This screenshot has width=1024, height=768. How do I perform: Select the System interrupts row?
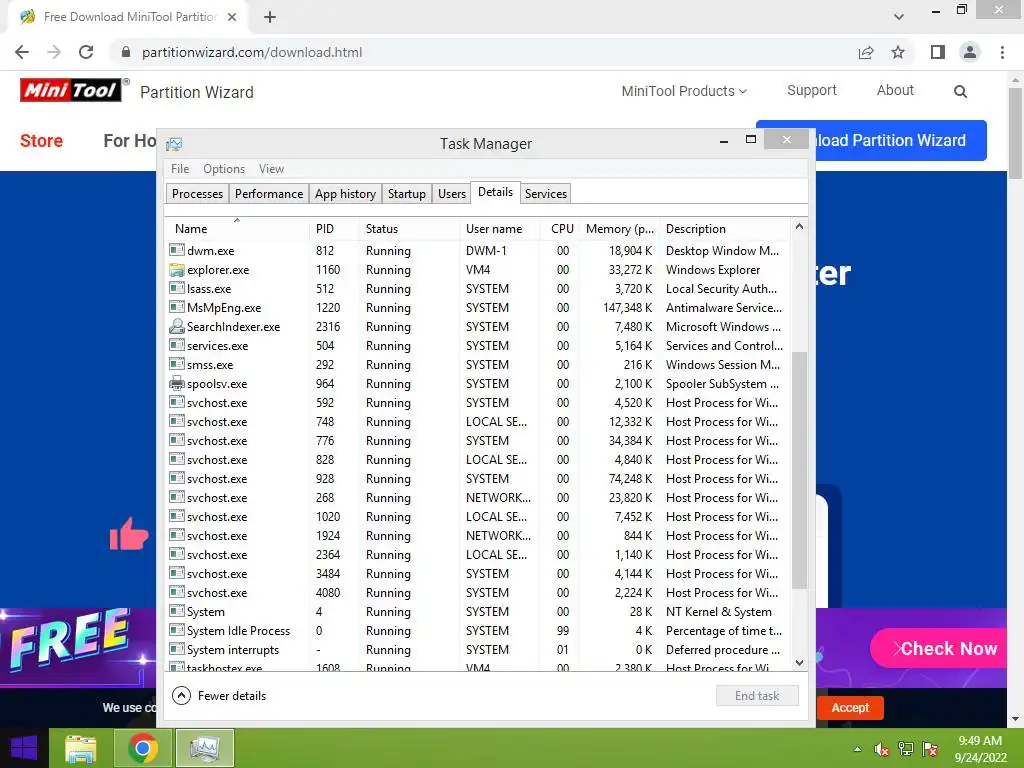pyautogui.click(x=478, y=649)
